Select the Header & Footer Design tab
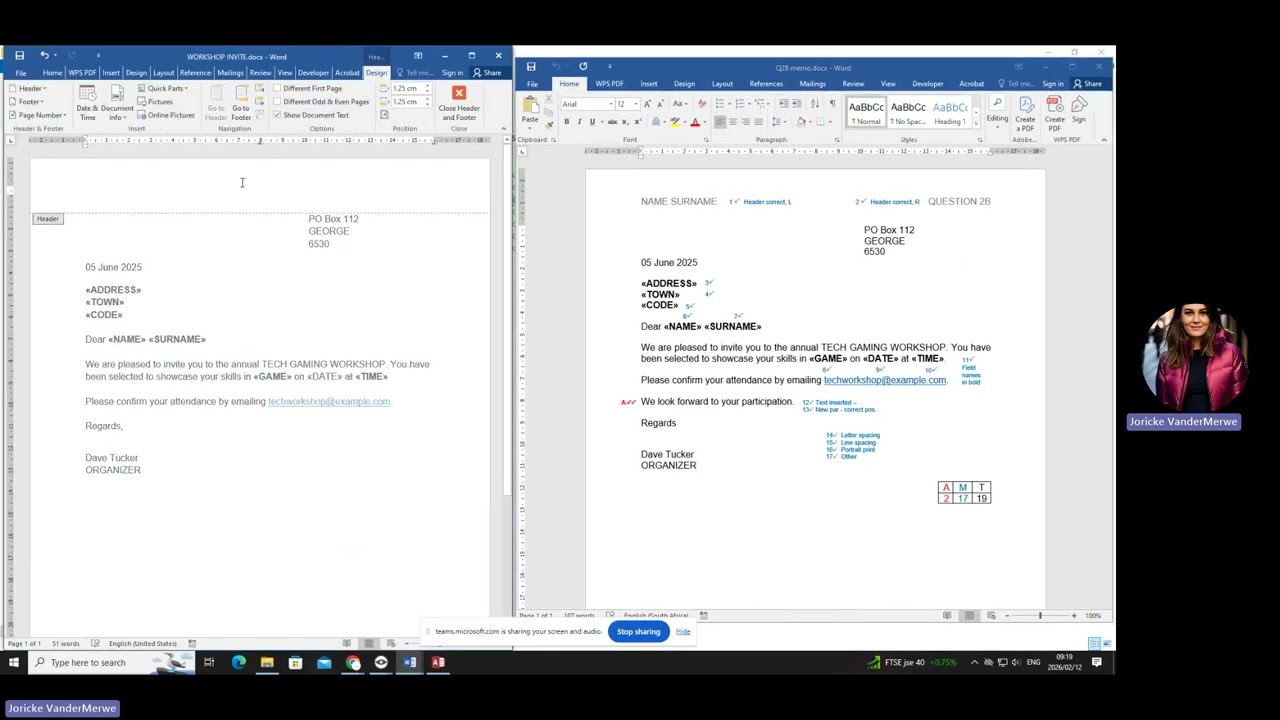The width and height of the screenshot is (1280, 720). tap(376, 73)
